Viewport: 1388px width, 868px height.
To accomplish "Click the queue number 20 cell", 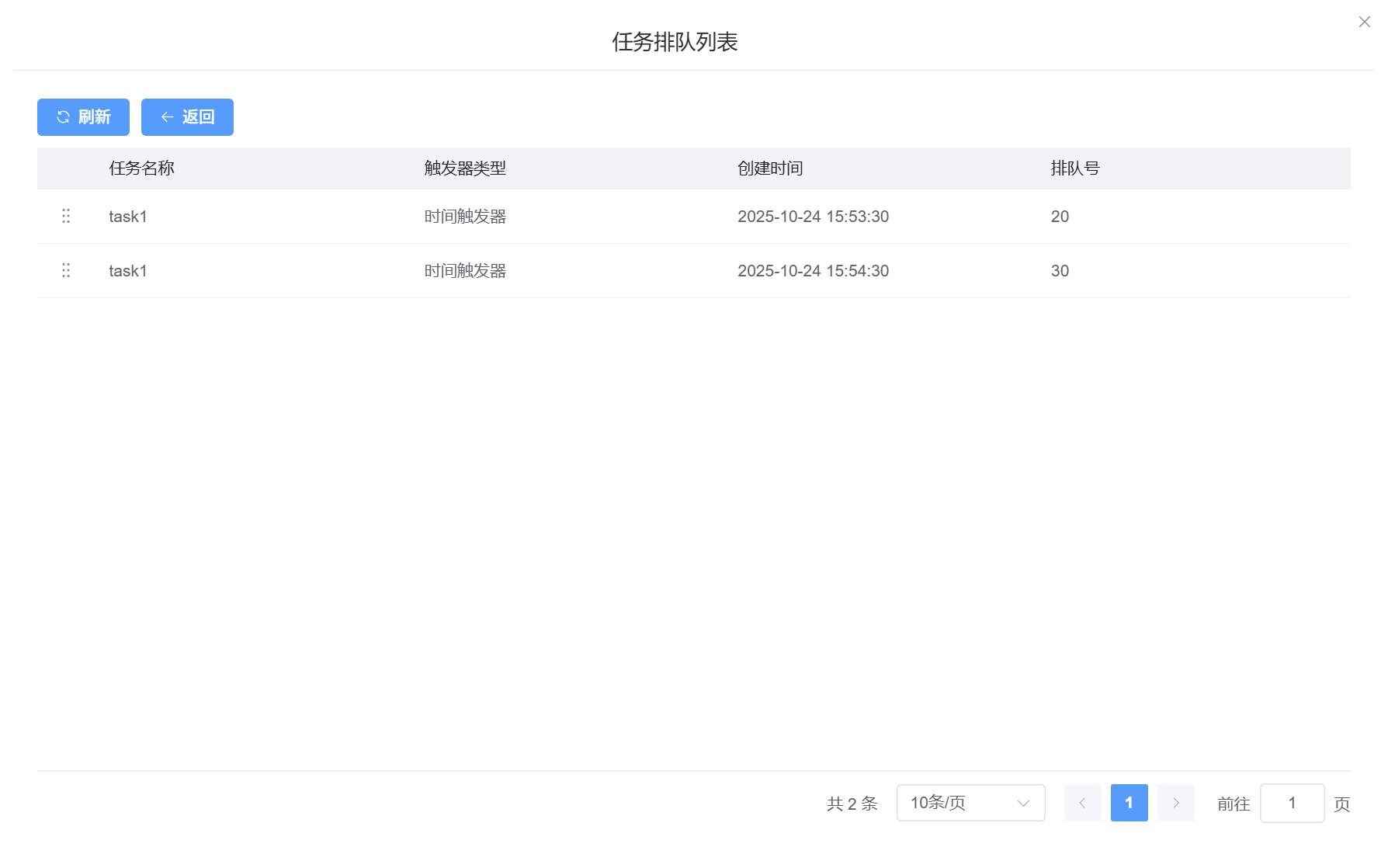I will click(1060, 217).
